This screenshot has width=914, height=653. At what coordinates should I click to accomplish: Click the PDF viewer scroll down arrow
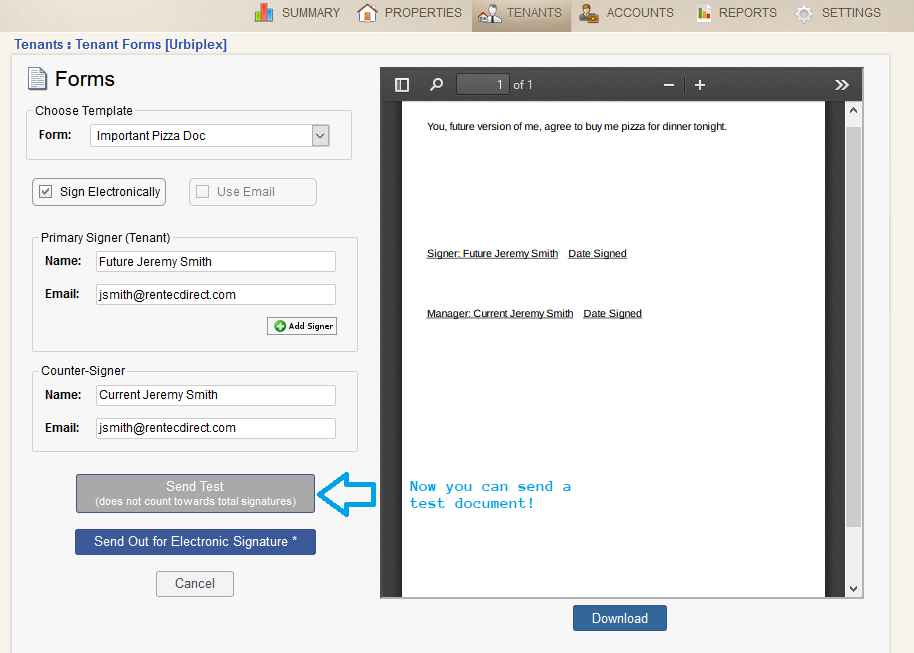(853, 588)
